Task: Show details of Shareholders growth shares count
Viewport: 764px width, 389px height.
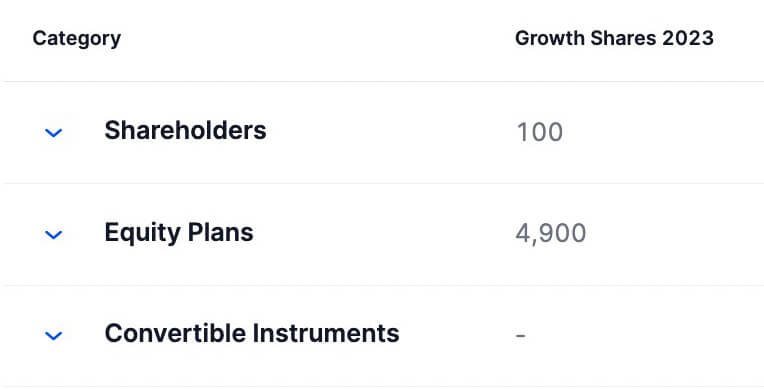Action: point(539,132)
